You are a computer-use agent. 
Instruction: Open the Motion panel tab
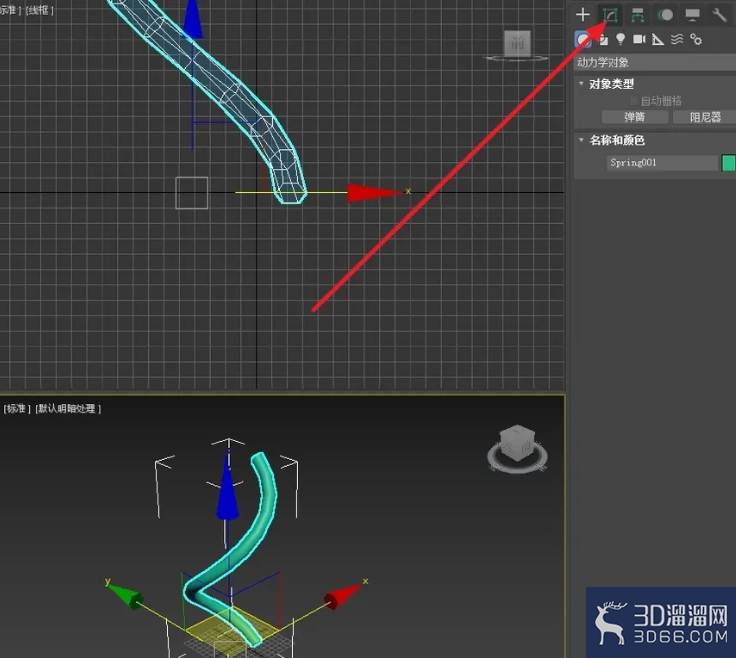point(665,15)
